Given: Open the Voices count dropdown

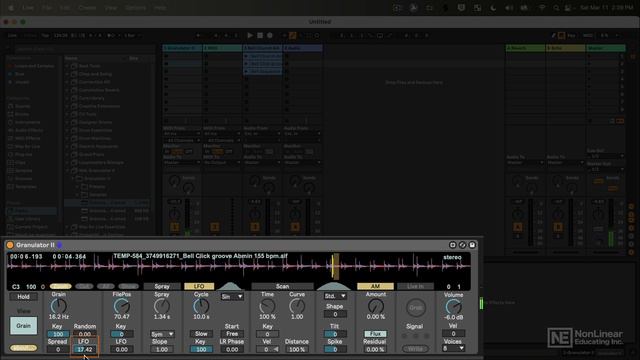Looking at the screenshot, I should [453, 348].
